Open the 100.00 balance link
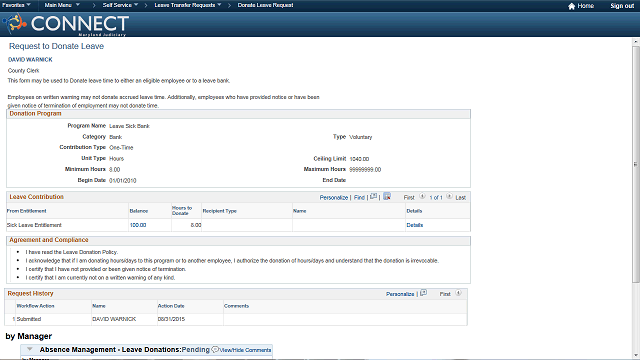The width and height of the screenshot is (640, 360). coord(138,225)
